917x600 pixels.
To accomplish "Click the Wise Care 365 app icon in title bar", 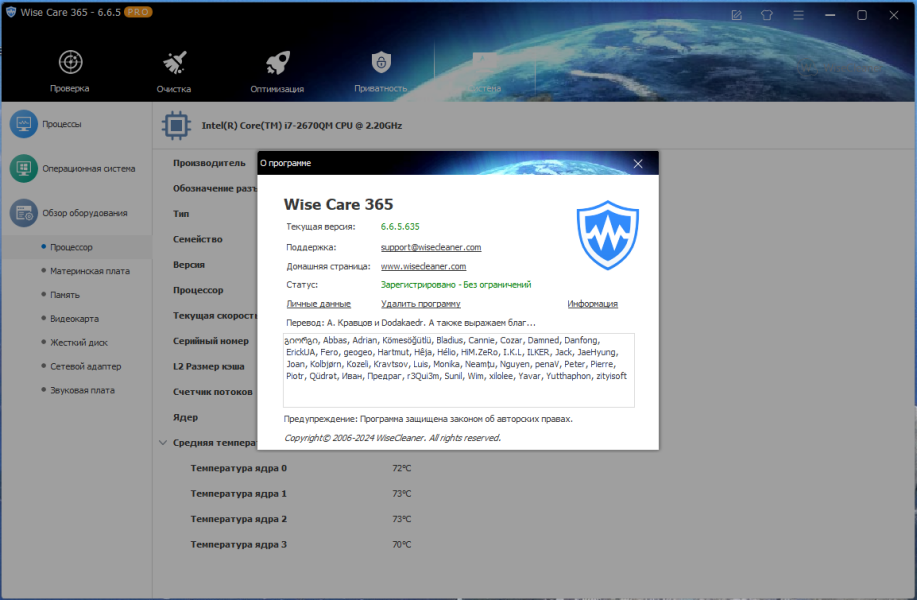I will point(11,12).
